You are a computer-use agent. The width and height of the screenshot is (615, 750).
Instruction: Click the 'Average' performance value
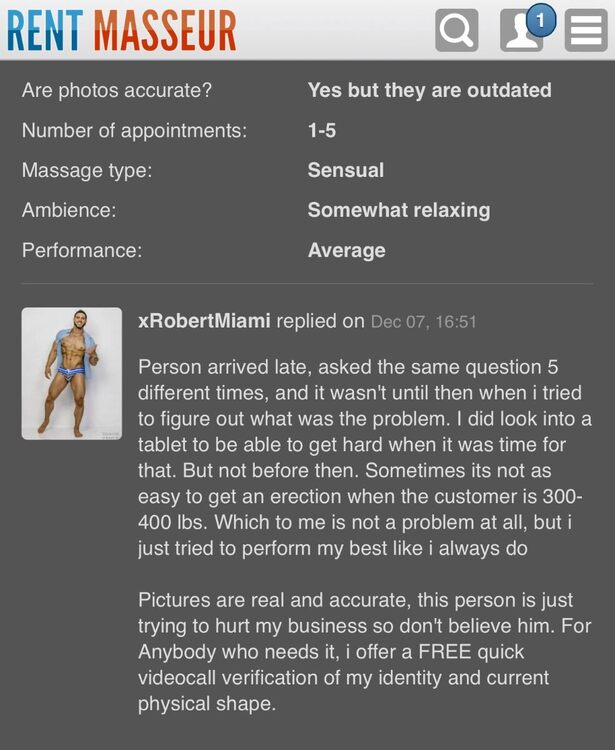point(346,250)
